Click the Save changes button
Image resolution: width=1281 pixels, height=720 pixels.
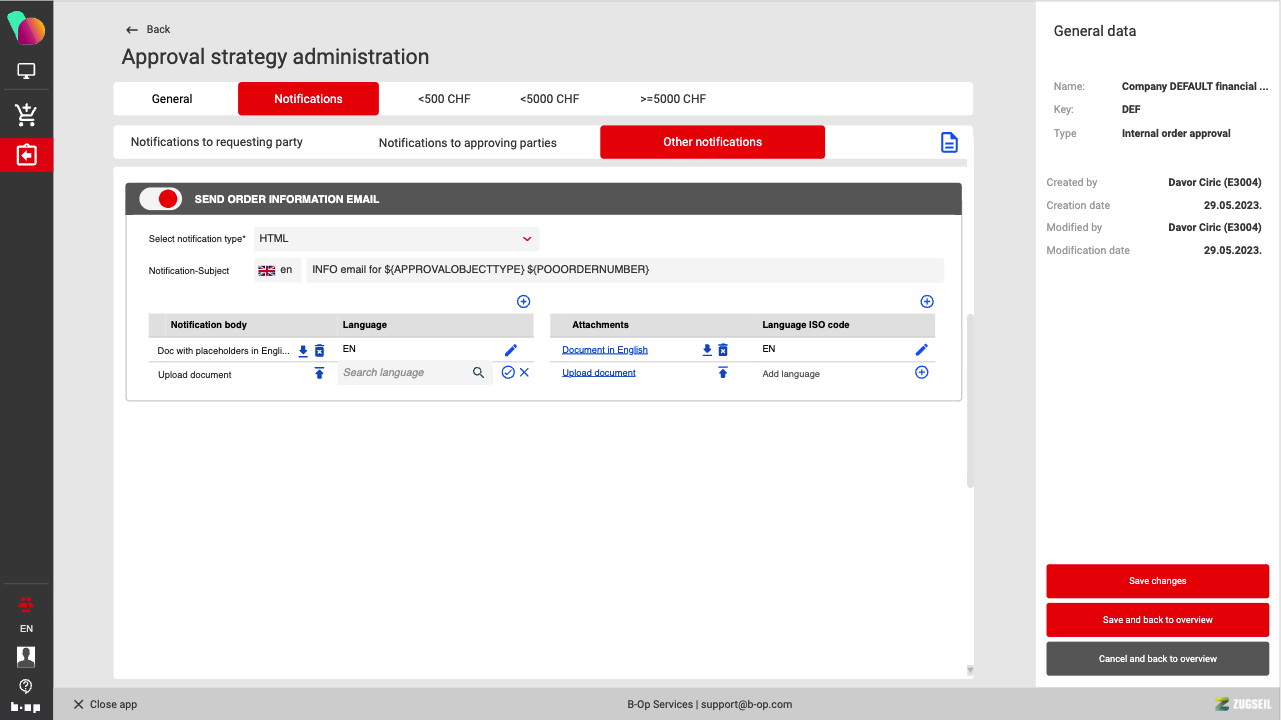[1157, 581]
